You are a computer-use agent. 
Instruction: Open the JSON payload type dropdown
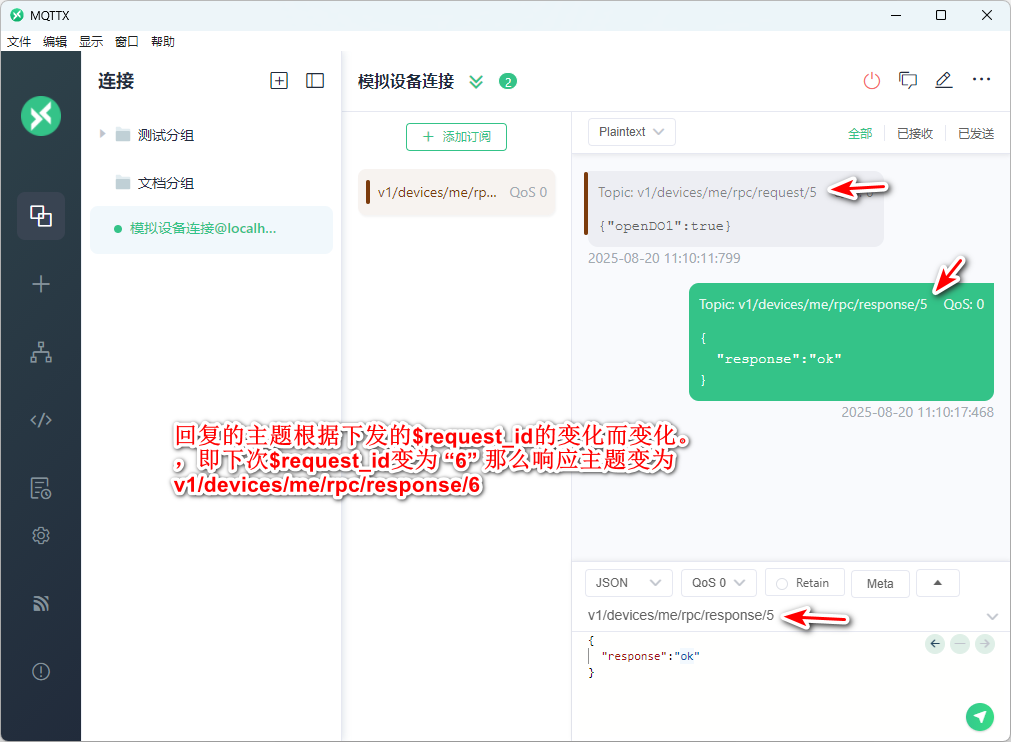tap(628, 583)
